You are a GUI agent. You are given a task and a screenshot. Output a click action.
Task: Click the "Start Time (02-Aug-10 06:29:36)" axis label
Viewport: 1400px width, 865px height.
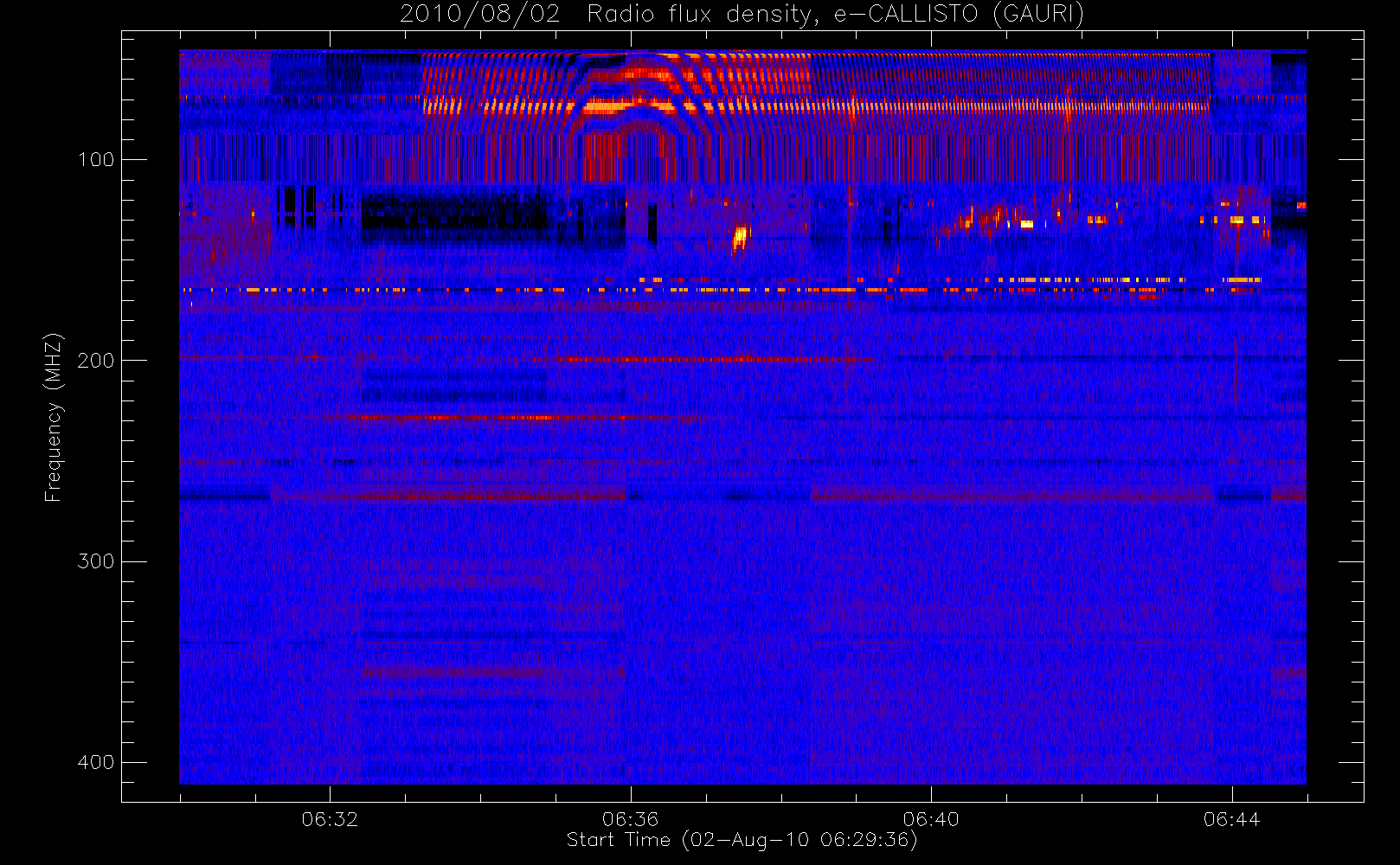742,840
